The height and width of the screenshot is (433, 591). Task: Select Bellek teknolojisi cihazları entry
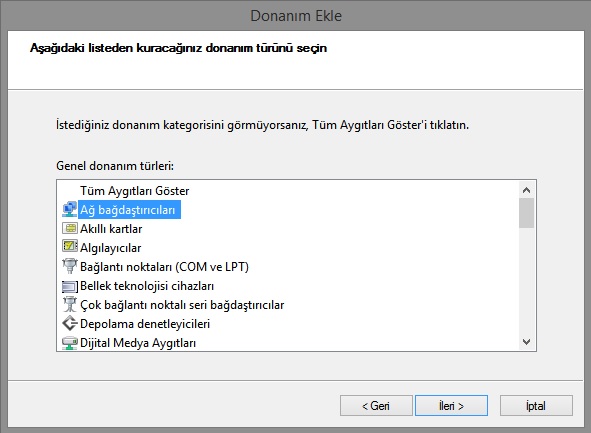pyautogui.click(x=147, y=286)
